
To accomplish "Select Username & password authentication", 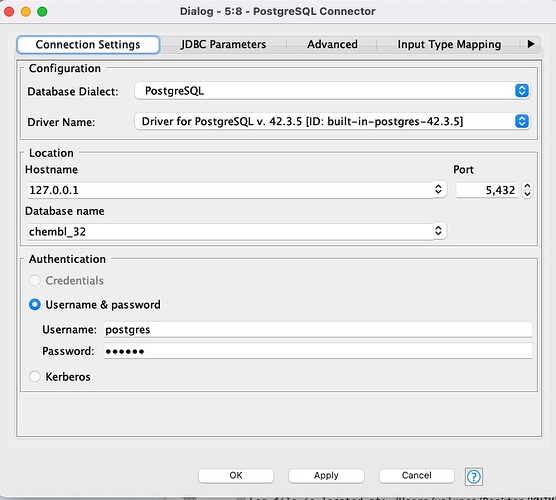I will pyautogui.click(x=35, y=304).
